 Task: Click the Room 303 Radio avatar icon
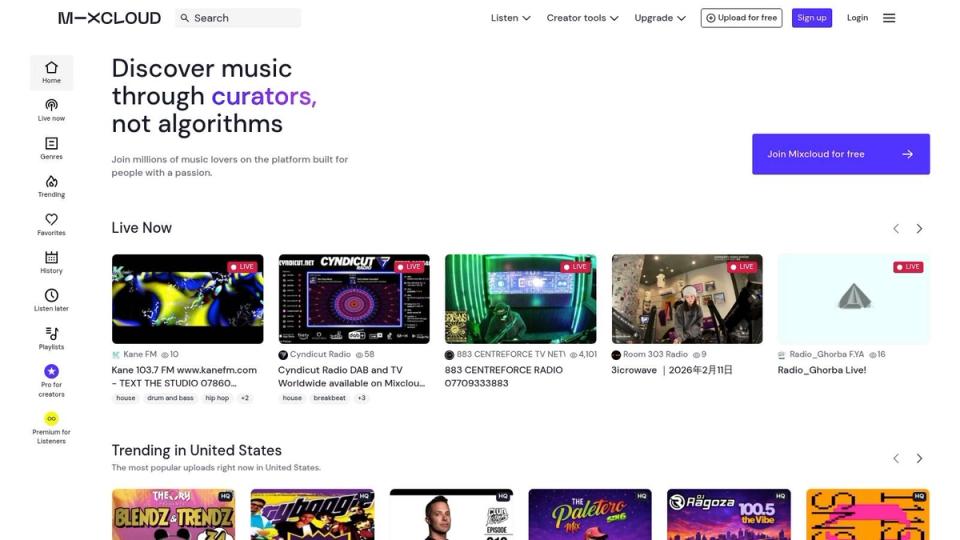(616, 354)
